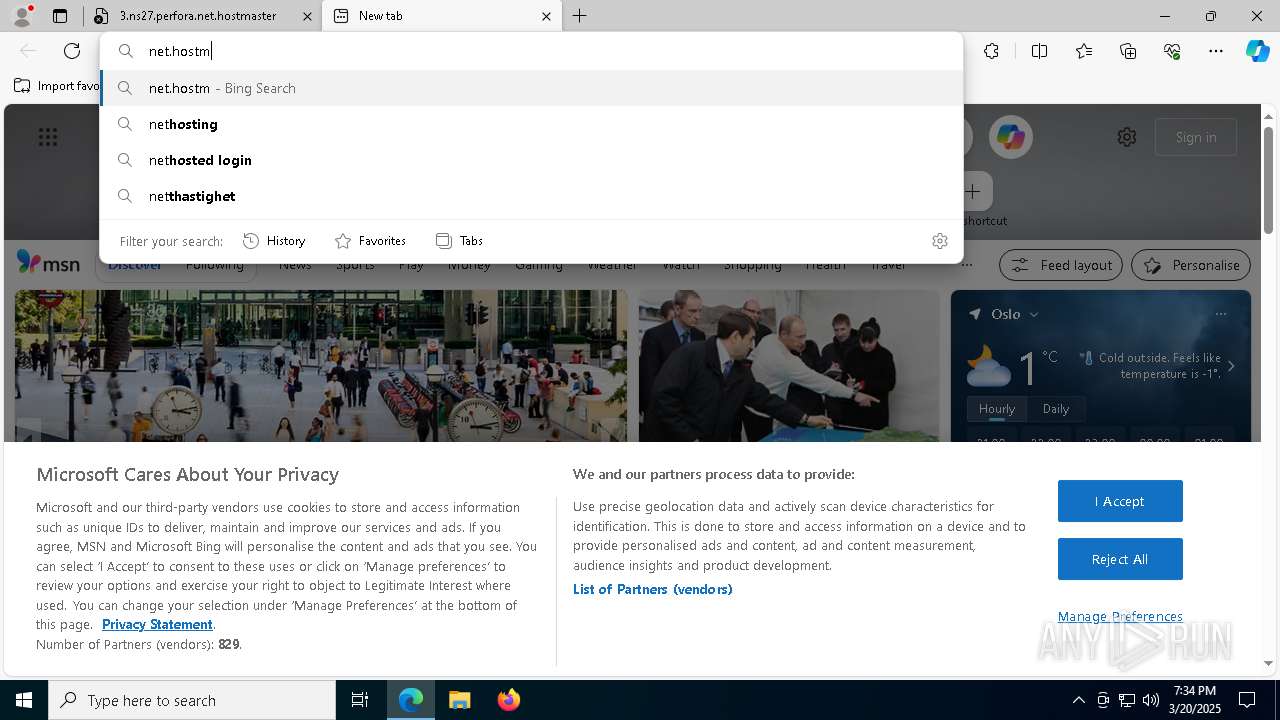Image resolution: width=1280 pixels, height=720 pixels.
Task: Open the Extensions puzzle icon
Action: (x=991, y=51)
